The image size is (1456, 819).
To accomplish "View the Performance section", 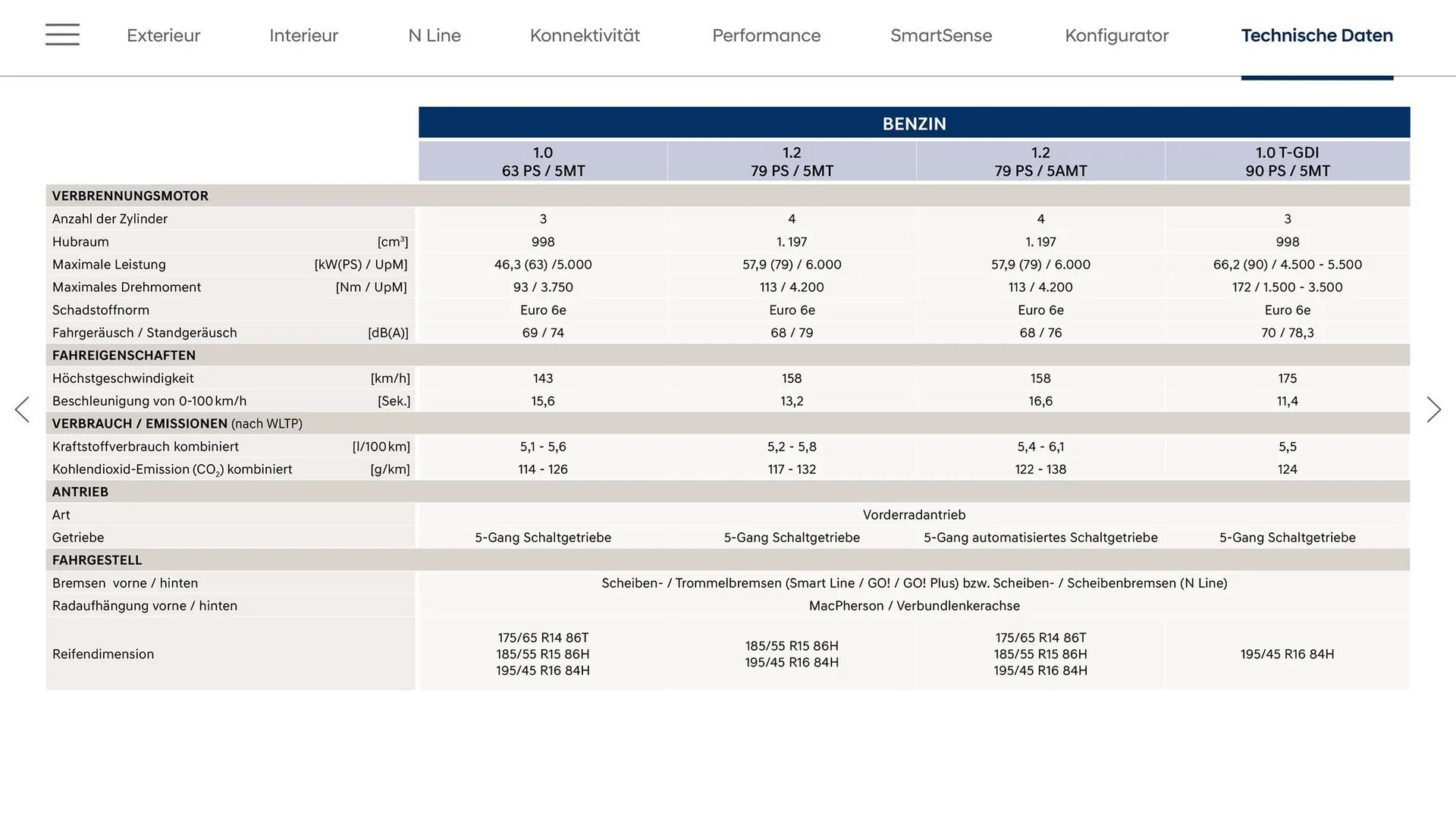I will 766,36.
